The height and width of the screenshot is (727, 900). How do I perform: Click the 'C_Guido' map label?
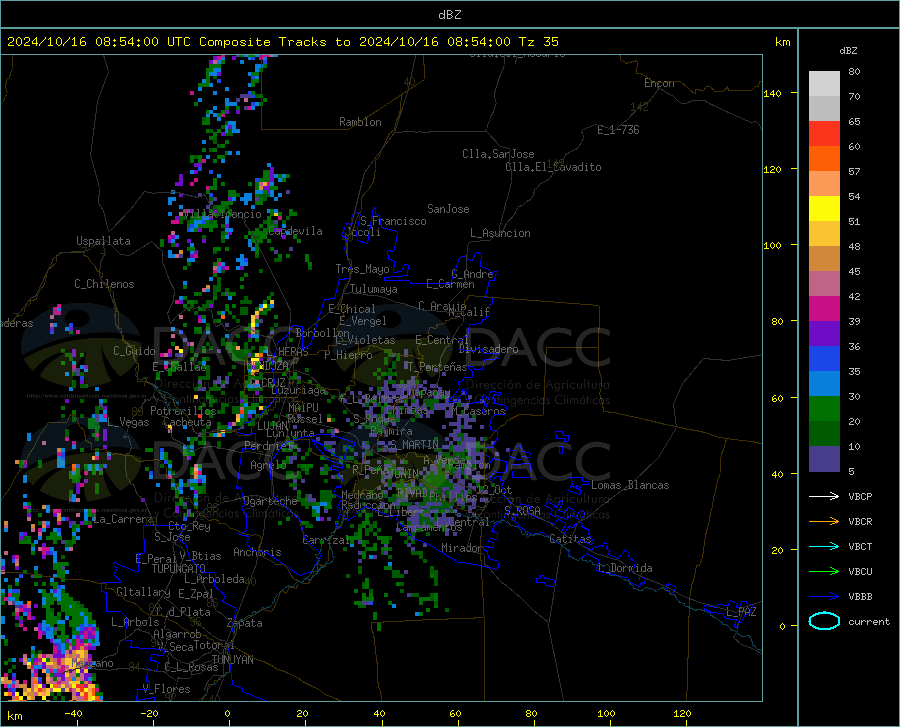(134, 351)
